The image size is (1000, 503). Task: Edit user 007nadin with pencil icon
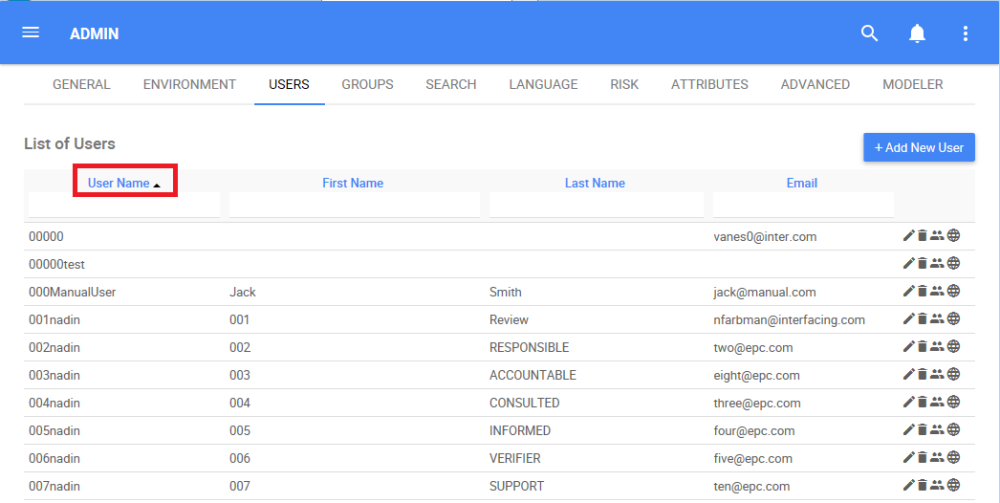tap(908, 486)
